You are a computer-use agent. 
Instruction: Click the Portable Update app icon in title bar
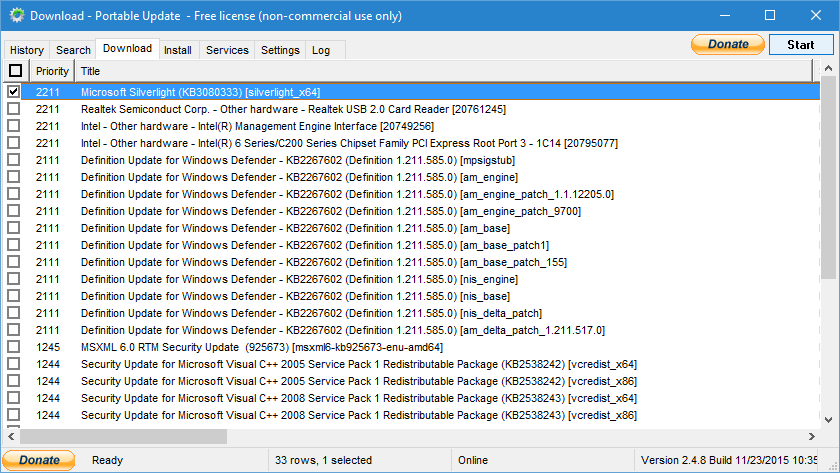pos(15,16)
